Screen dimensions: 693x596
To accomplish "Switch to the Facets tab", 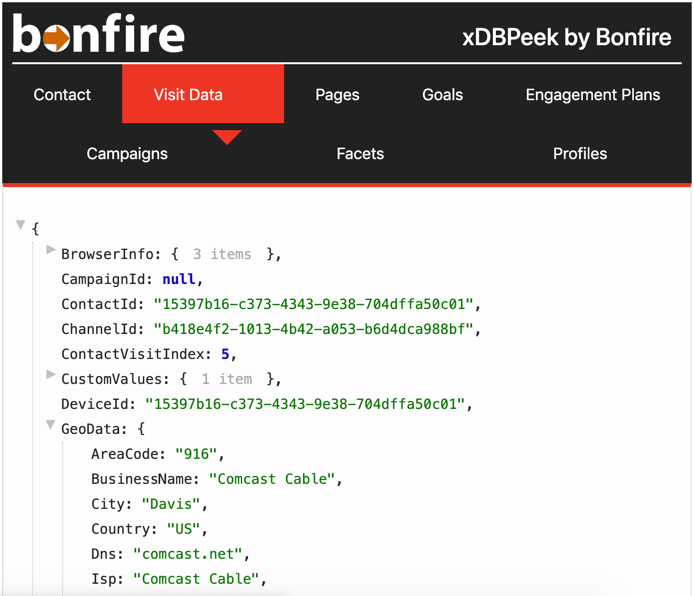I will [x=360, y=154].
